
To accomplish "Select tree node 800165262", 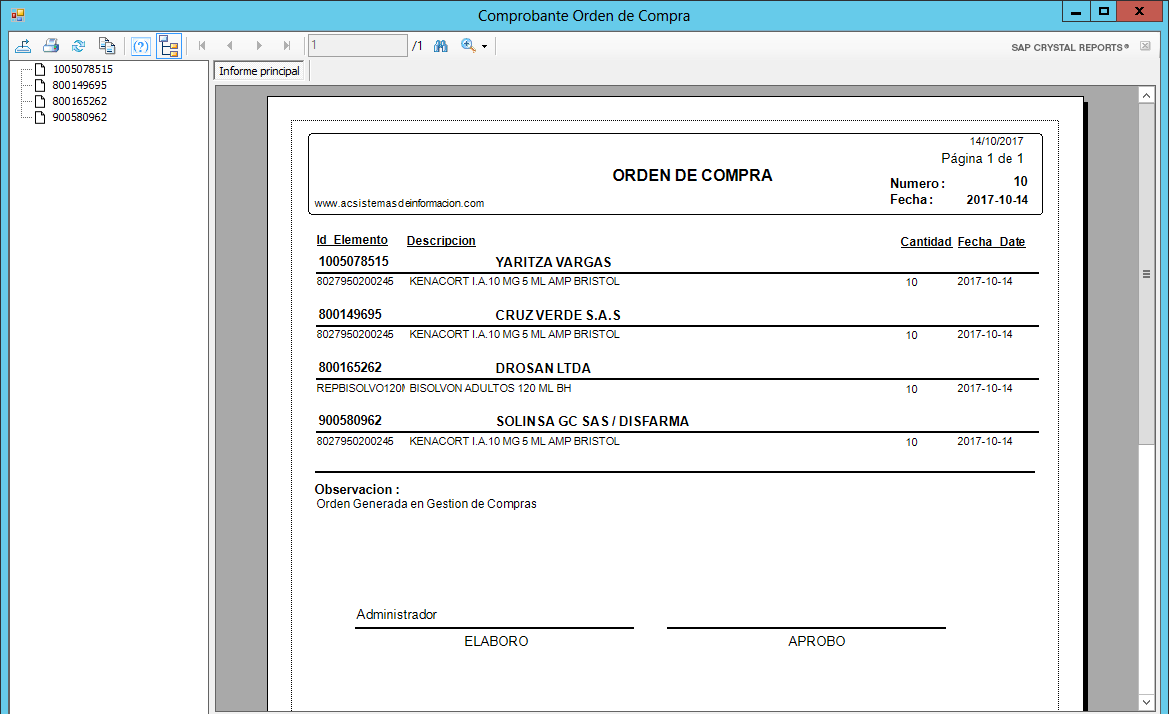I will click(x=79, y=101).
